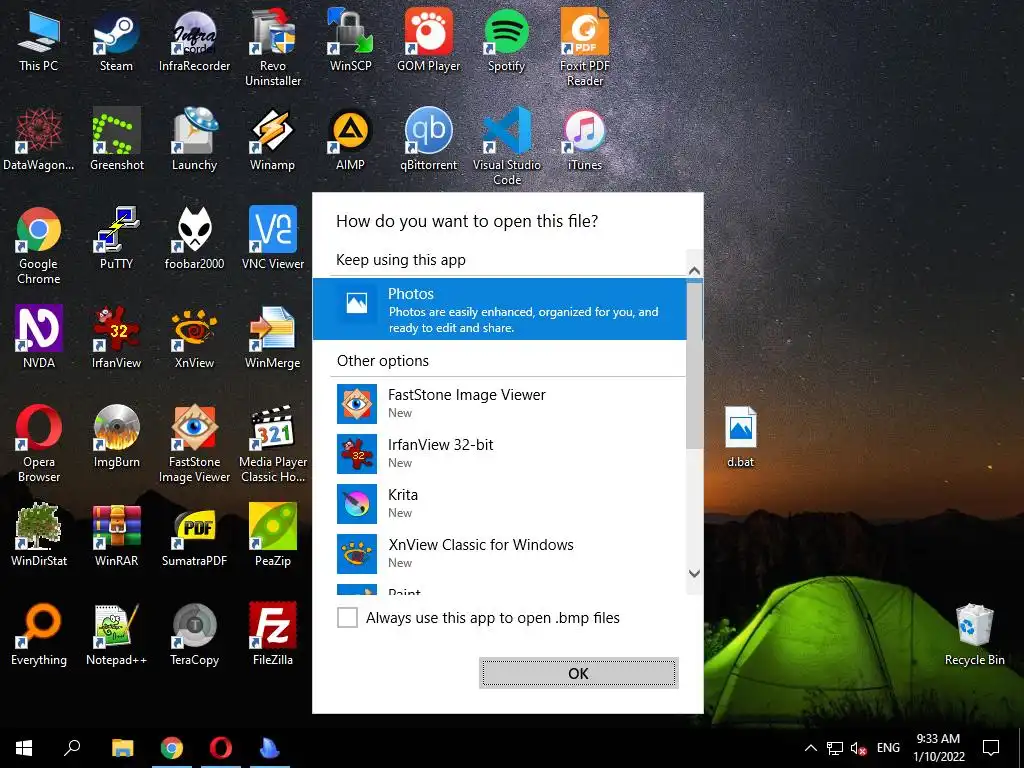Select the NVDA desktop shortcut
Screen dimensions: 1024x768
coord(39,338)
